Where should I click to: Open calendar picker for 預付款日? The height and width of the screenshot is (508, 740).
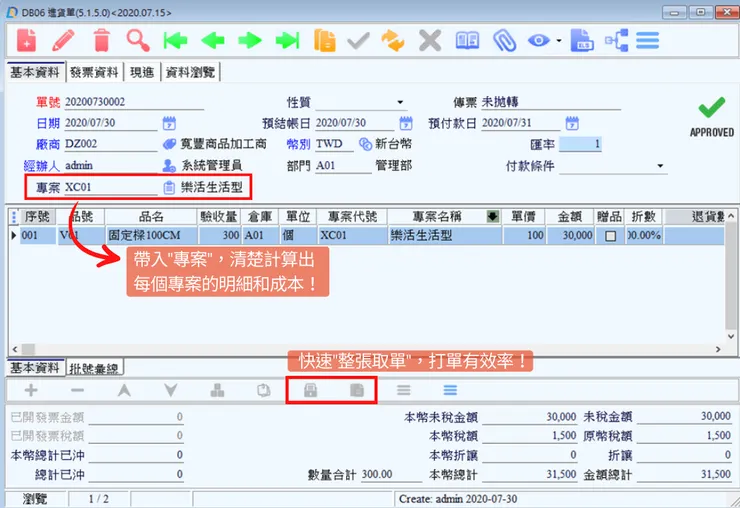click(x=572, y=123)
